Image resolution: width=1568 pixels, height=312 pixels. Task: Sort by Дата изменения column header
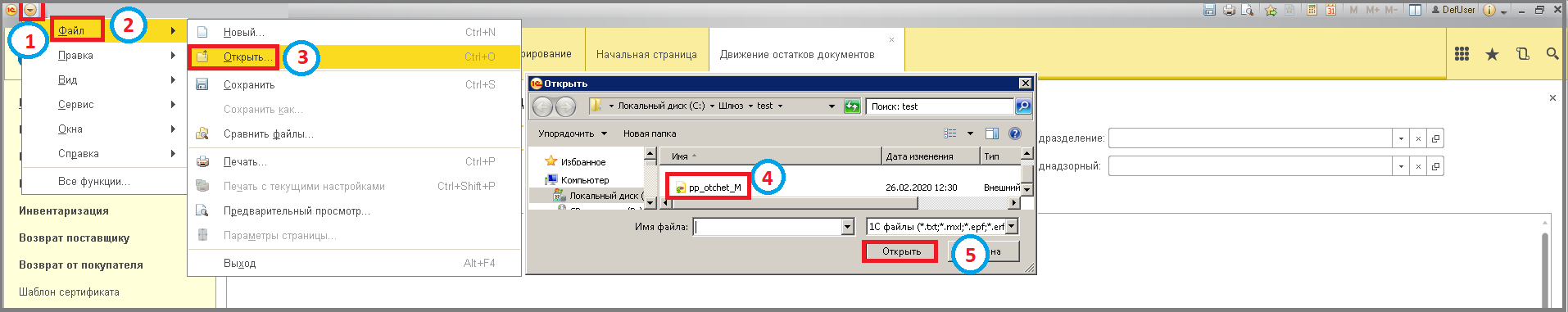[931, 156]
